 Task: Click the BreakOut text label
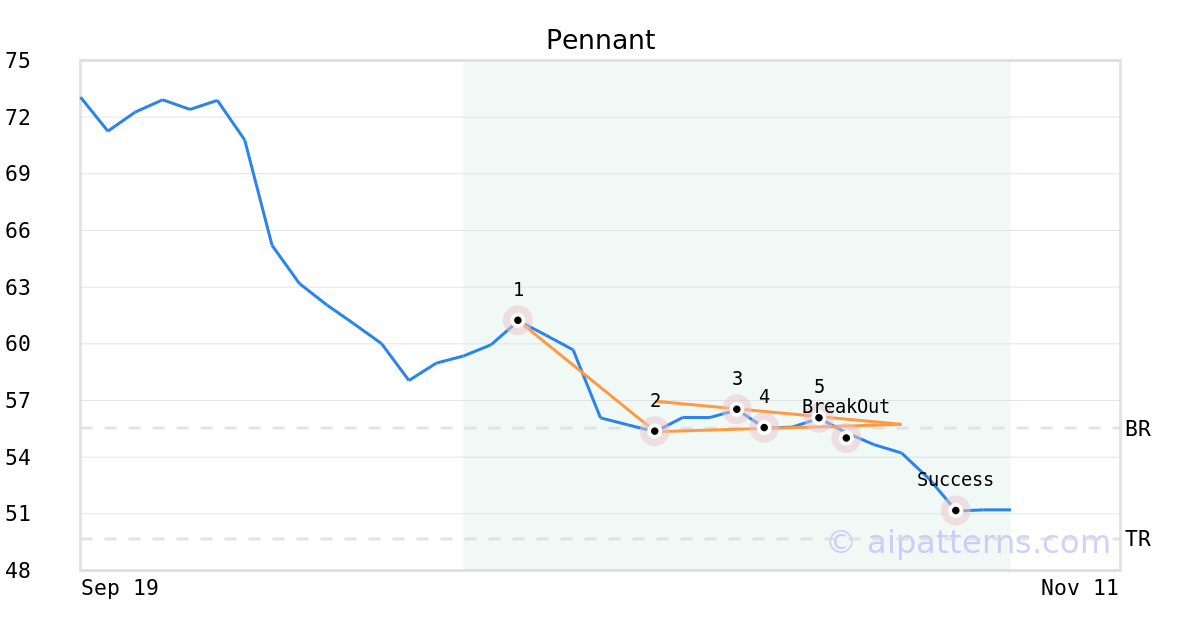click(x=845, y=407)
